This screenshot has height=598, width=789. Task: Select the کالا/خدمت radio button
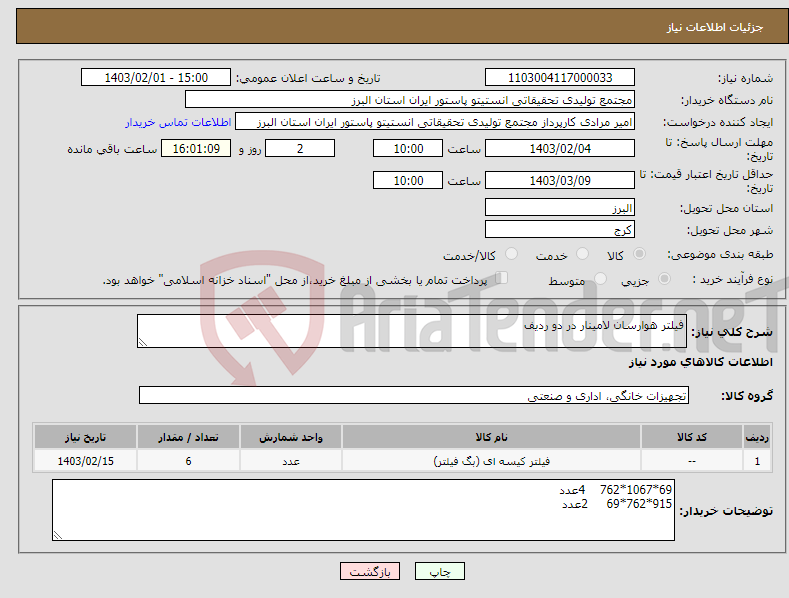click(x=511, y=254)
